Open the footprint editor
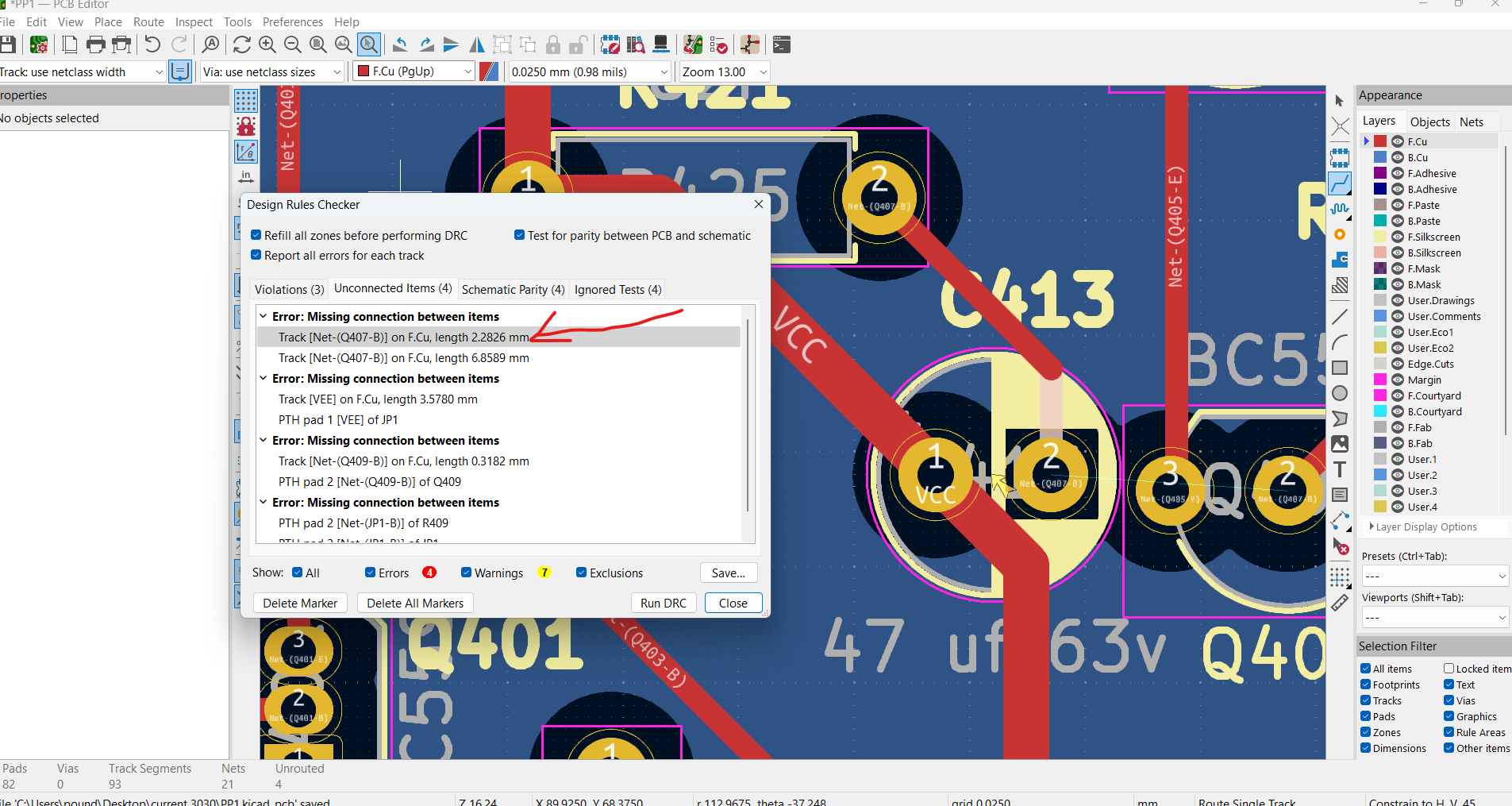 (610, 44)
